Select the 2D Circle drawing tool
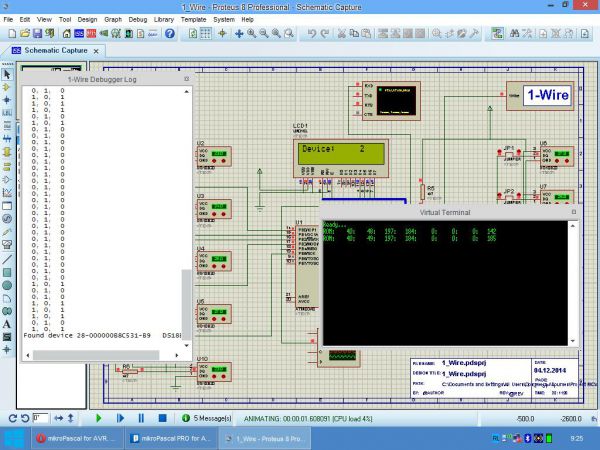The image size is (600, 450). (x=7, y=285)
